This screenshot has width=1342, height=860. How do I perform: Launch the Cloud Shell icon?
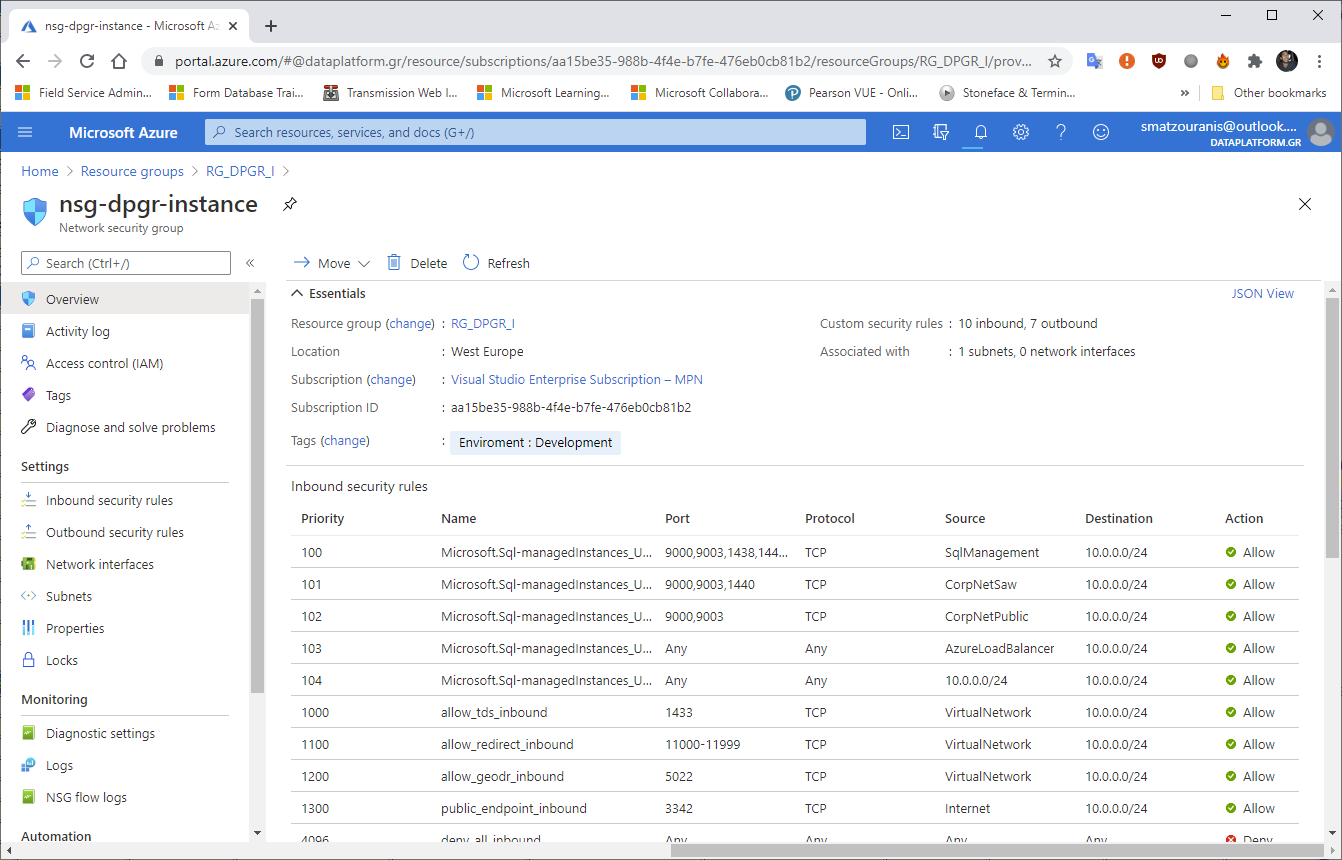click(901, 131)
